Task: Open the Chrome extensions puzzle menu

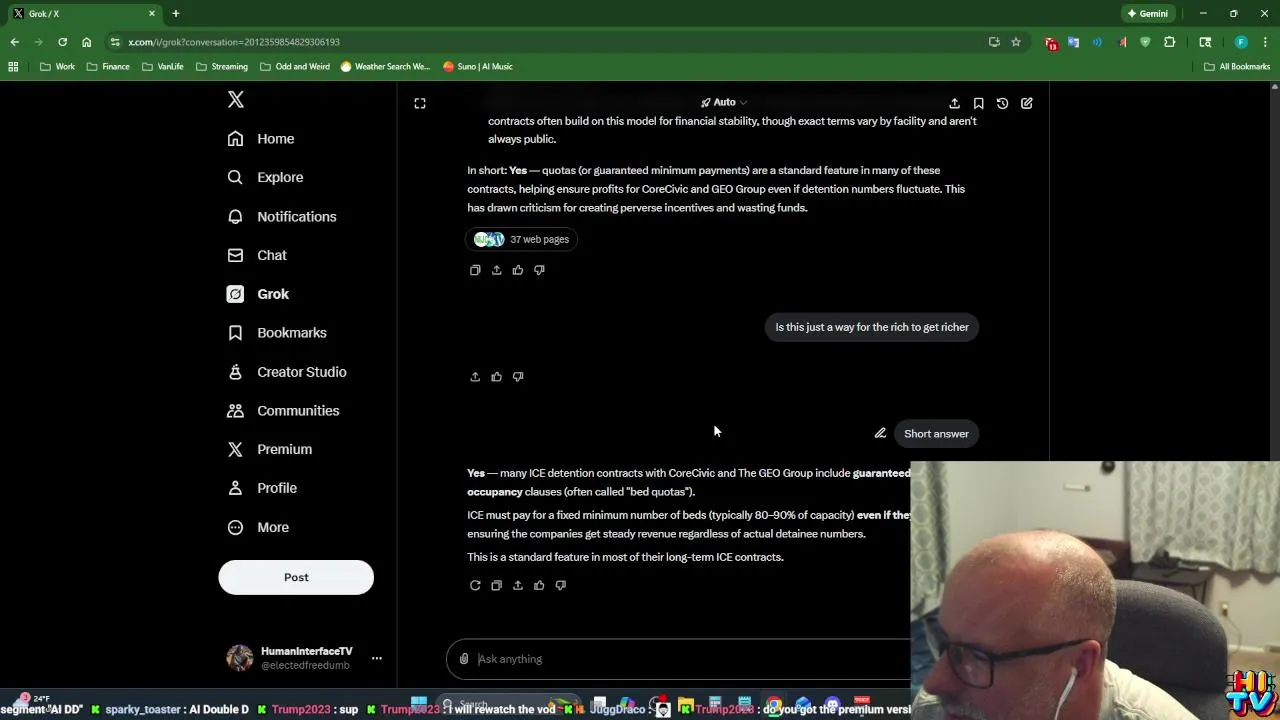Action: point(1169,42)
